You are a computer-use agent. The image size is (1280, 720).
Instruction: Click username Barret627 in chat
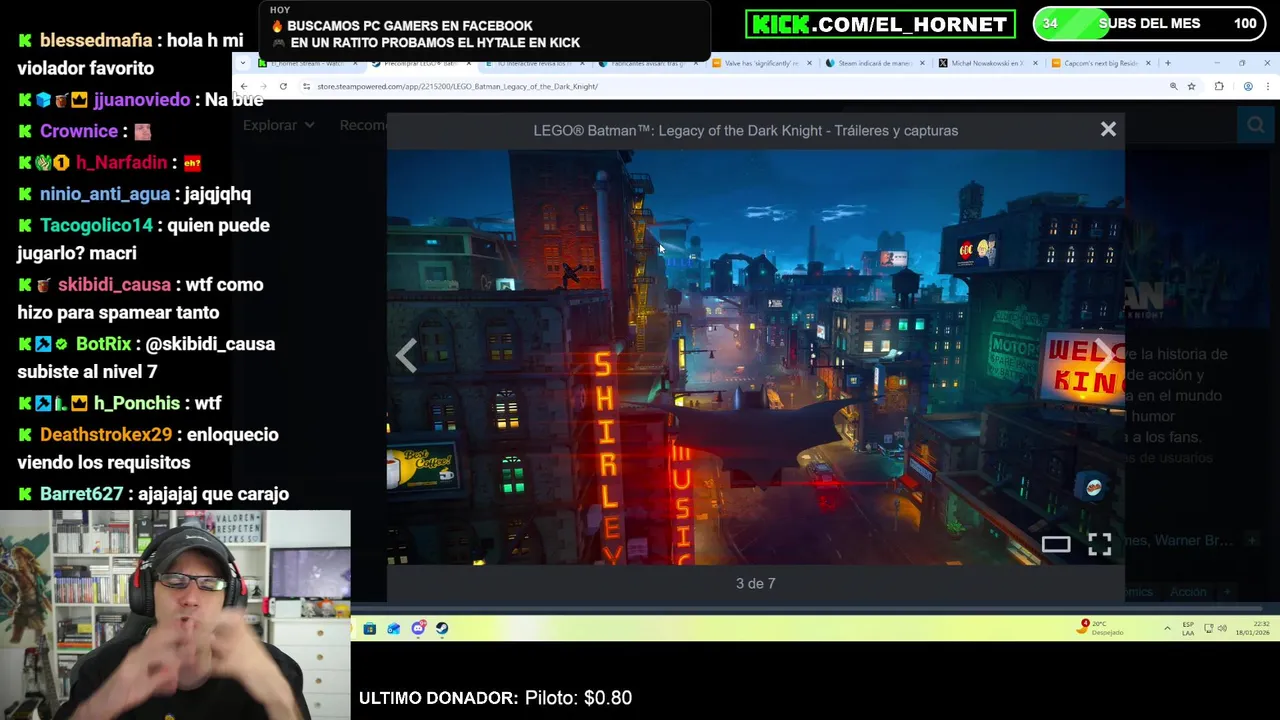(82, 494)
